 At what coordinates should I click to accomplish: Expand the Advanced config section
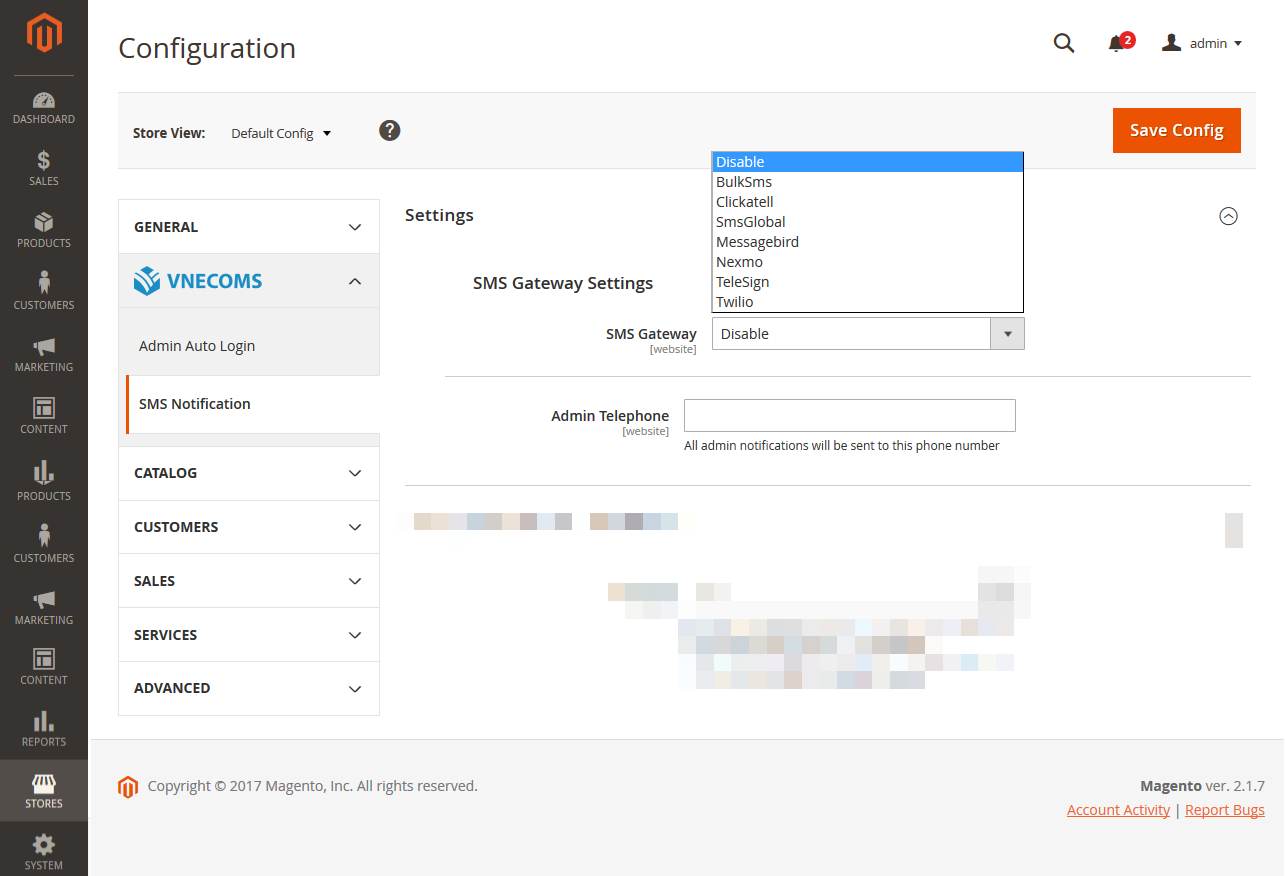click(249, 688)
